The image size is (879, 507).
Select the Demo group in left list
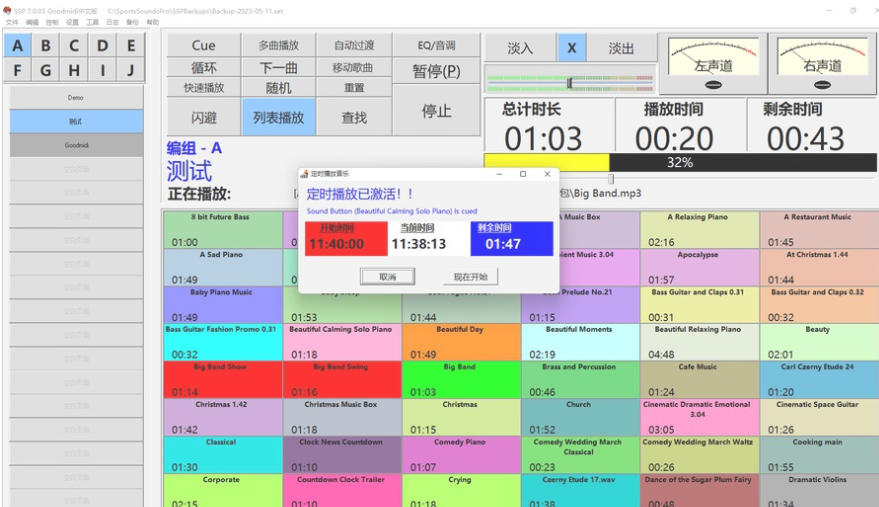pos(76,98)
